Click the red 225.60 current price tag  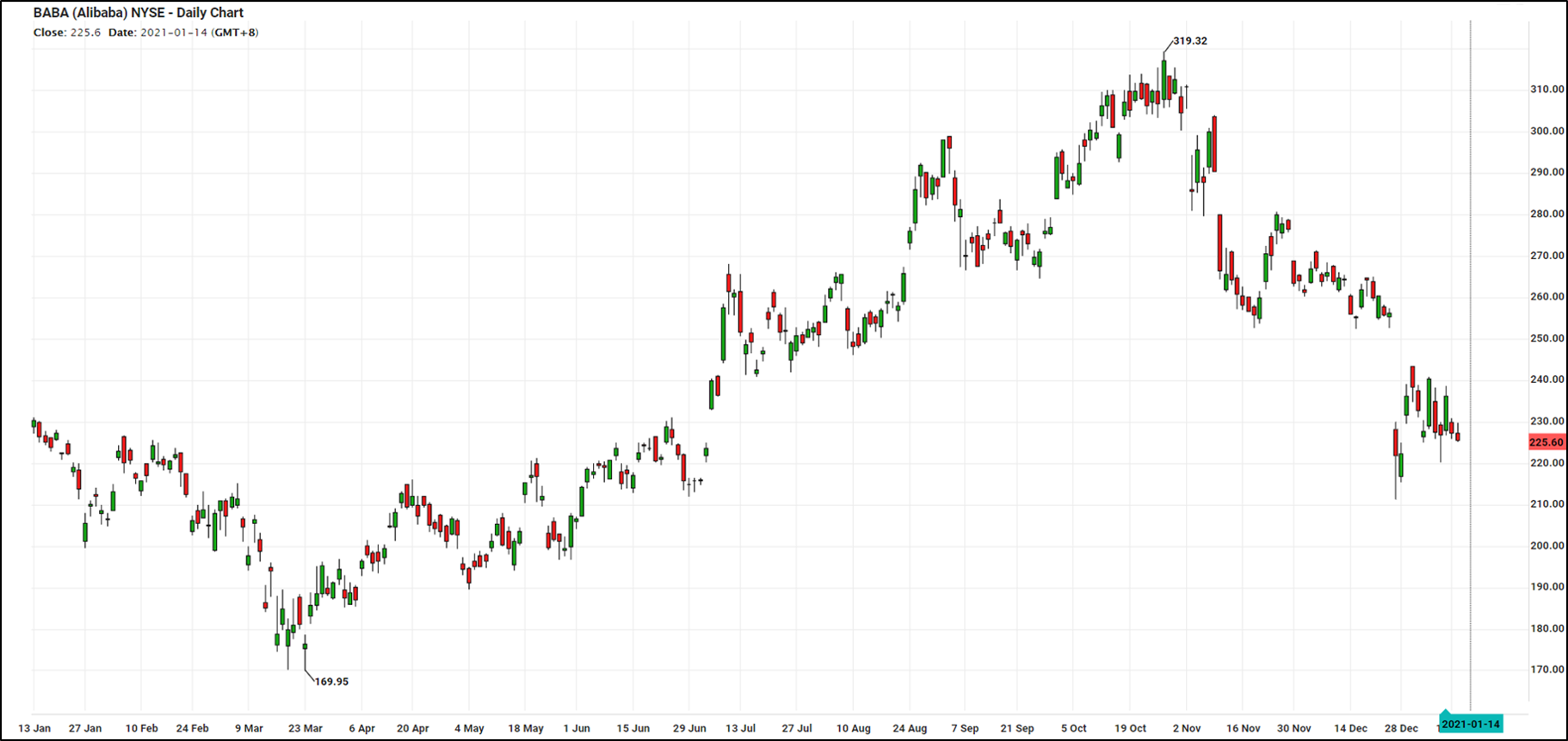1546,442
